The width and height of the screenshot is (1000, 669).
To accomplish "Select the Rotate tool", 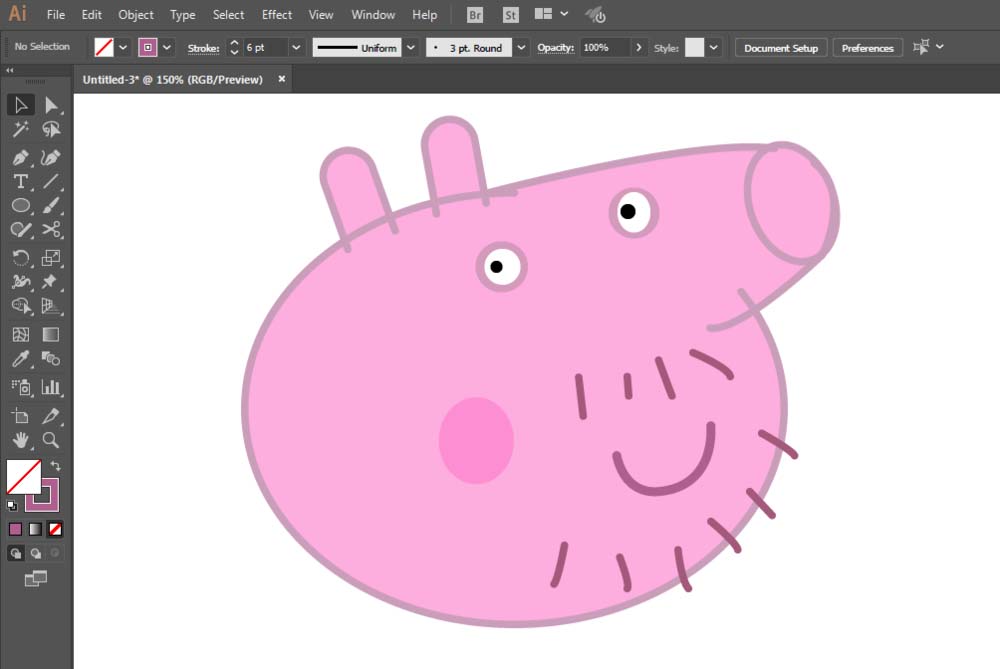I will pos(20,258).
